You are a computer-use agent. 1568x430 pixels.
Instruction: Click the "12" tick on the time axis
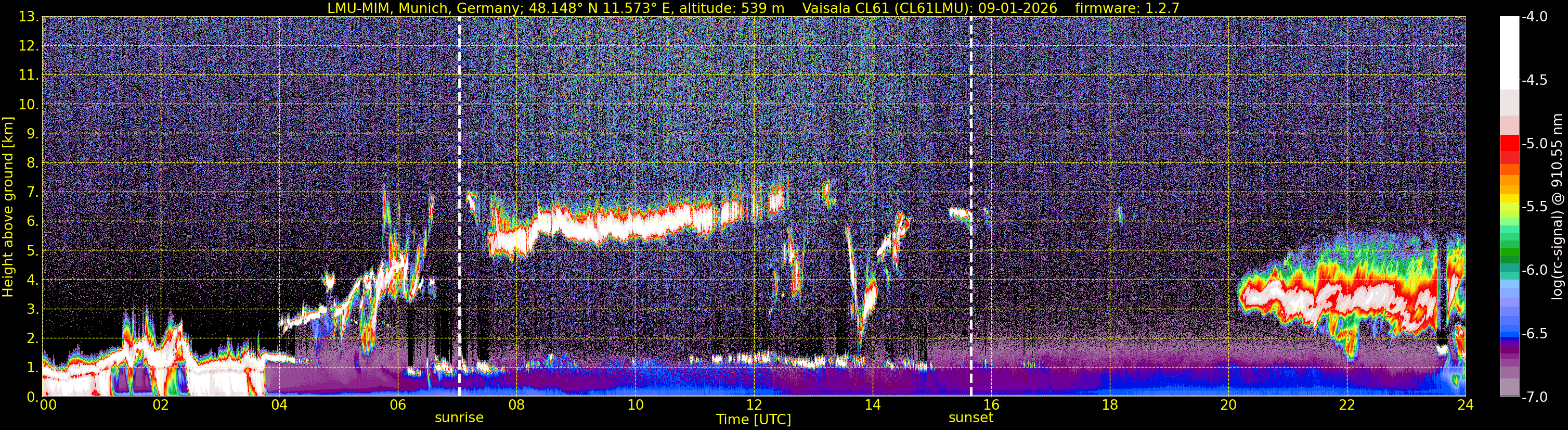tap(754, 404)
